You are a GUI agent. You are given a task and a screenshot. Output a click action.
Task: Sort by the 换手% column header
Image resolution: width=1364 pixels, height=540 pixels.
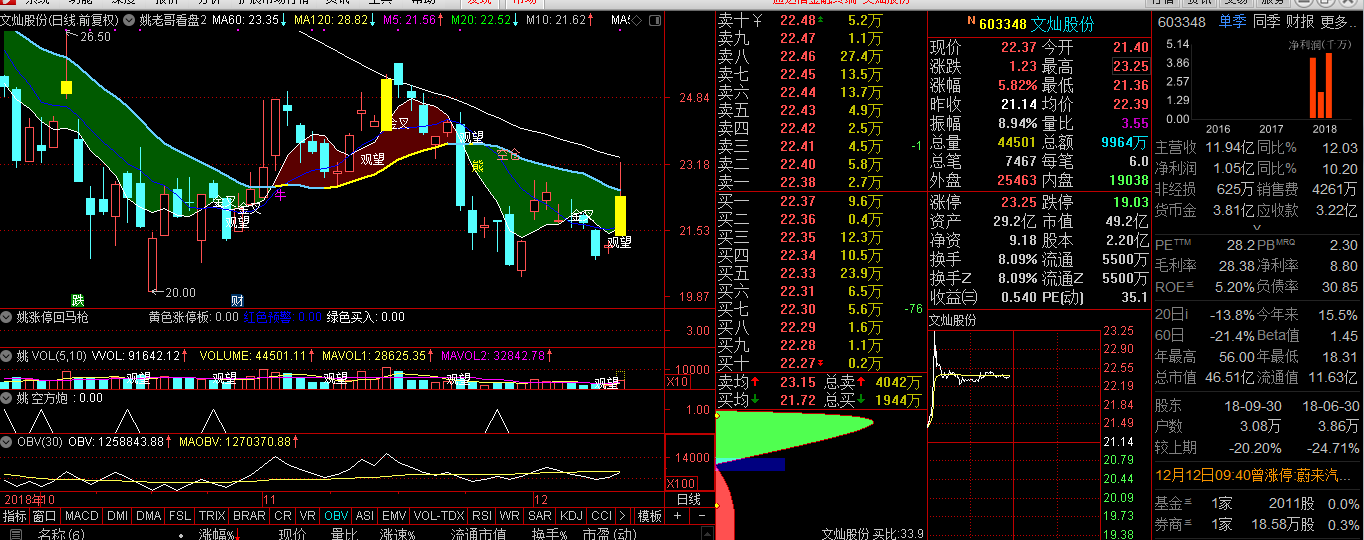point(550,534)
